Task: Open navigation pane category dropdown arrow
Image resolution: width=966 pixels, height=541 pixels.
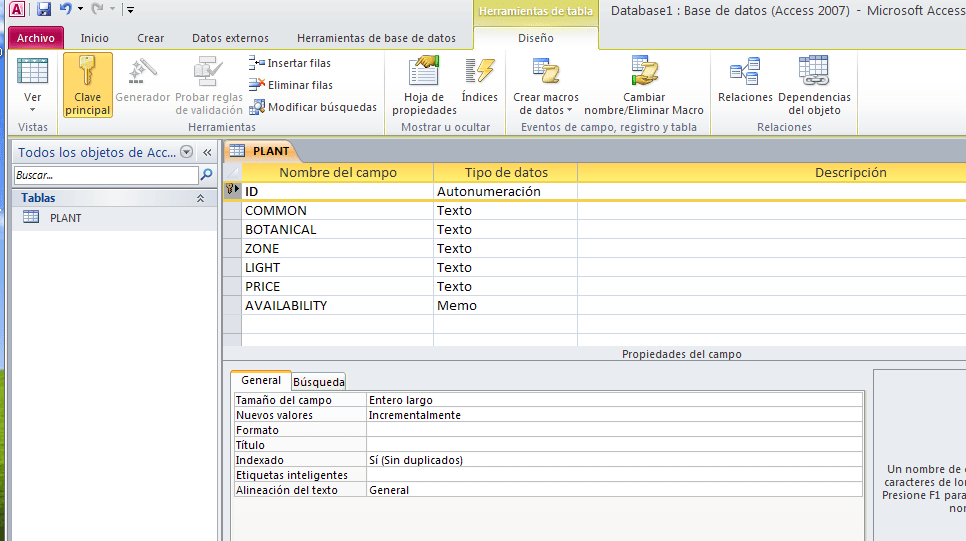Action: pyautogui.click(x=186, y=152)
